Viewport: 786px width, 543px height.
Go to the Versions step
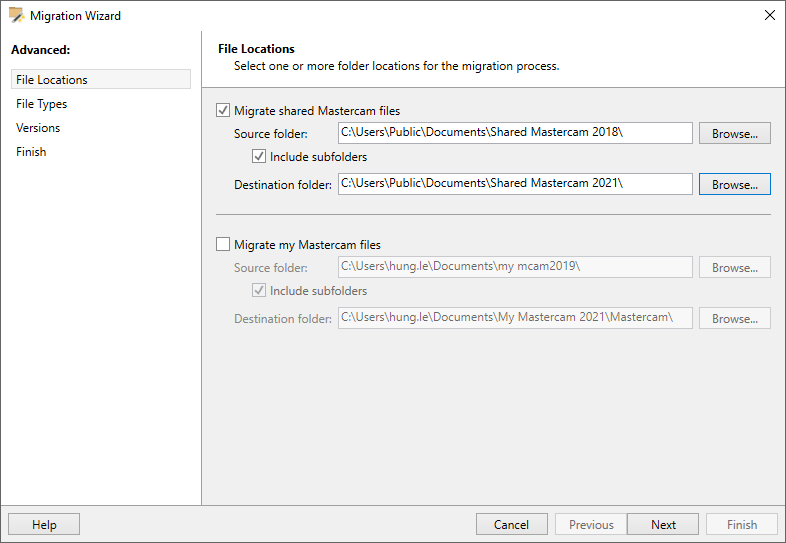(38, 127)
